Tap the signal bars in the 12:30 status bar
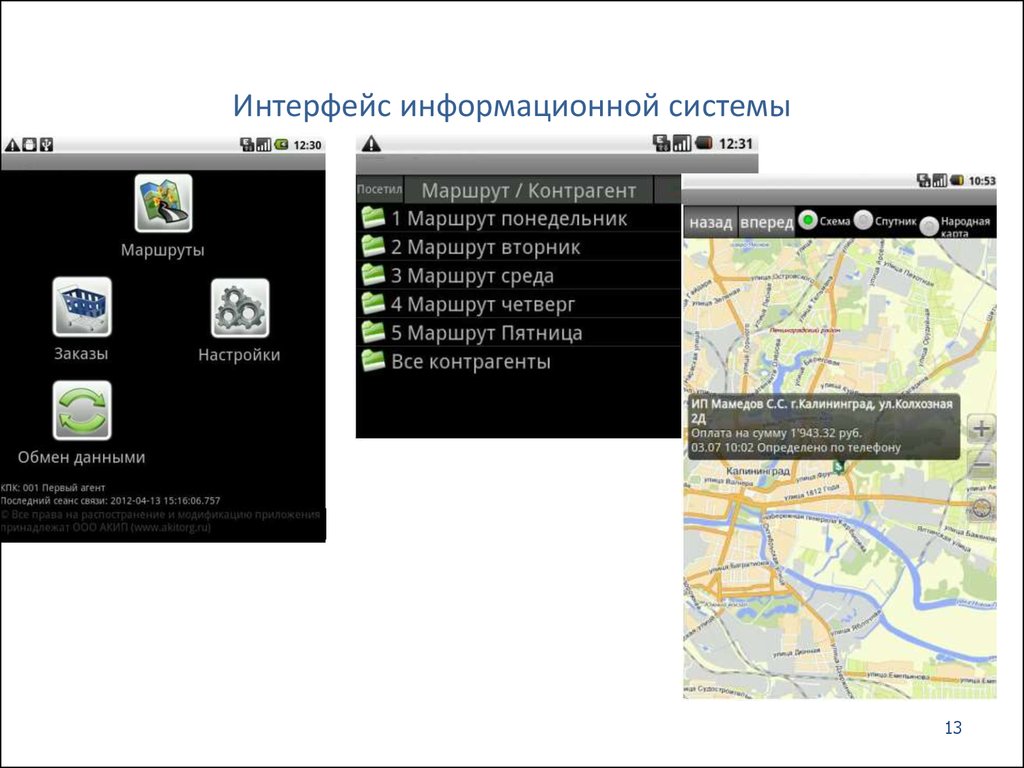1024x768 pixels. click(x=263, y=145)
